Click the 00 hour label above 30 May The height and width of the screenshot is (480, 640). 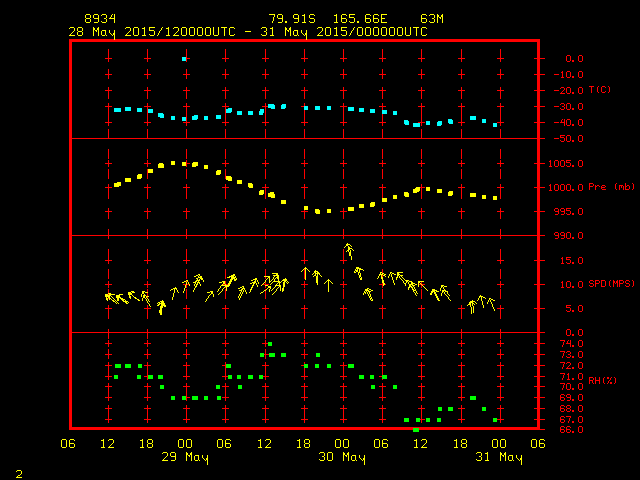pyautogui.click(x=342, y=444)
